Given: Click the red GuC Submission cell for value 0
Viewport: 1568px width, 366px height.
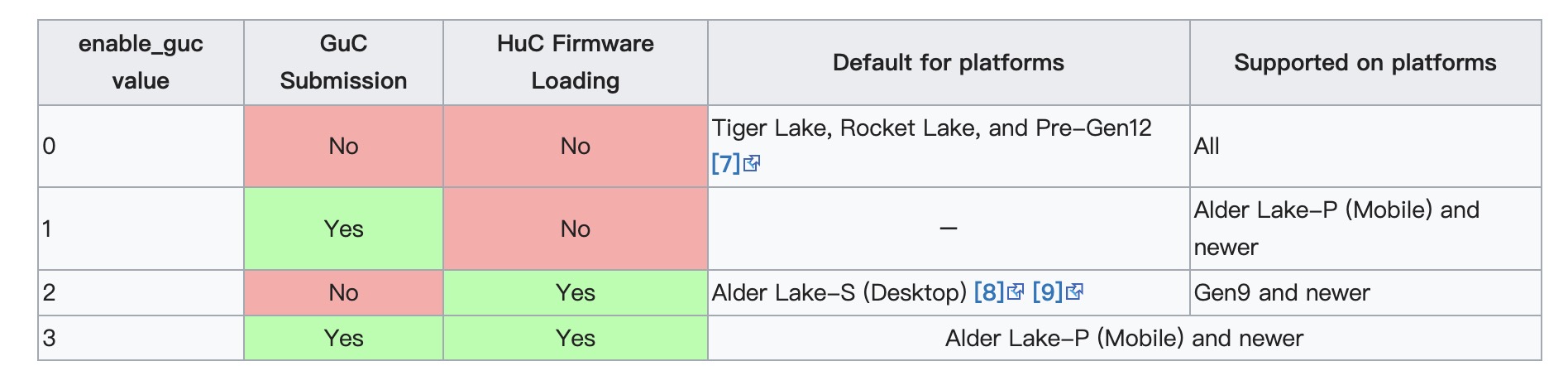Looking at the screenshot, I should (343, 147).
